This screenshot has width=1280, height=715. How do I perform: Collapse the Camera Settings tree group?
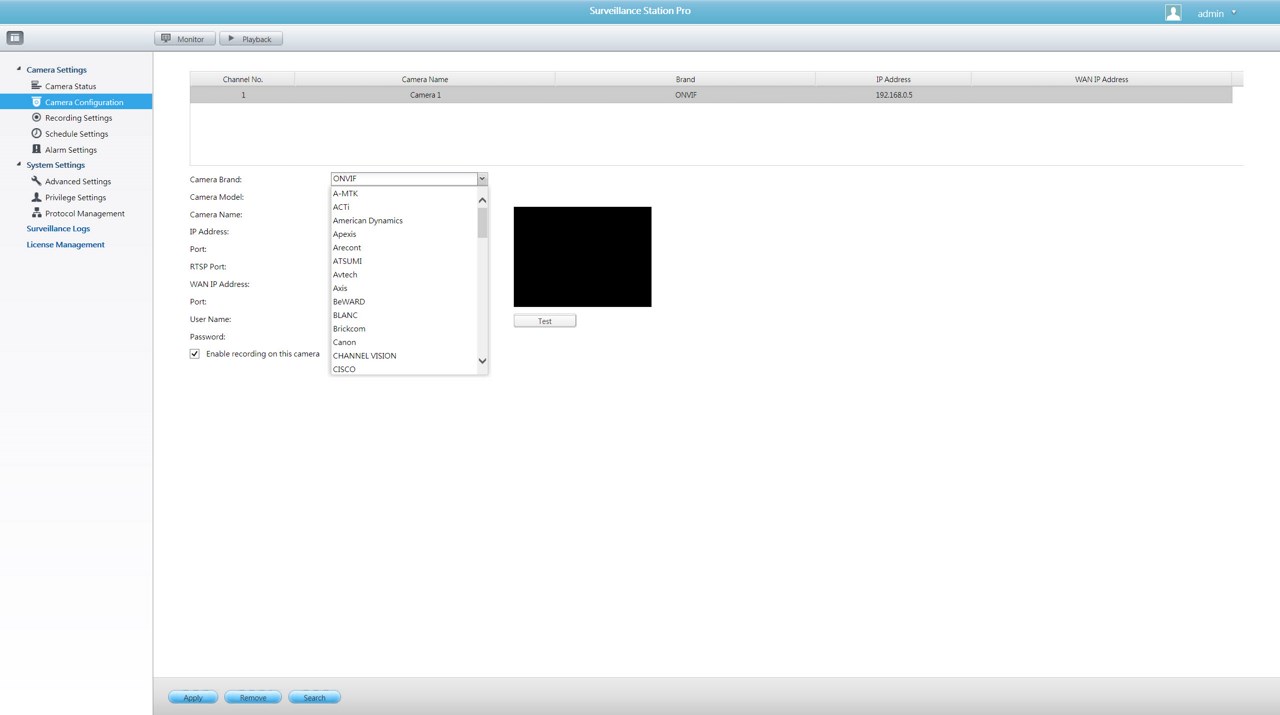(x=19, y=69)
